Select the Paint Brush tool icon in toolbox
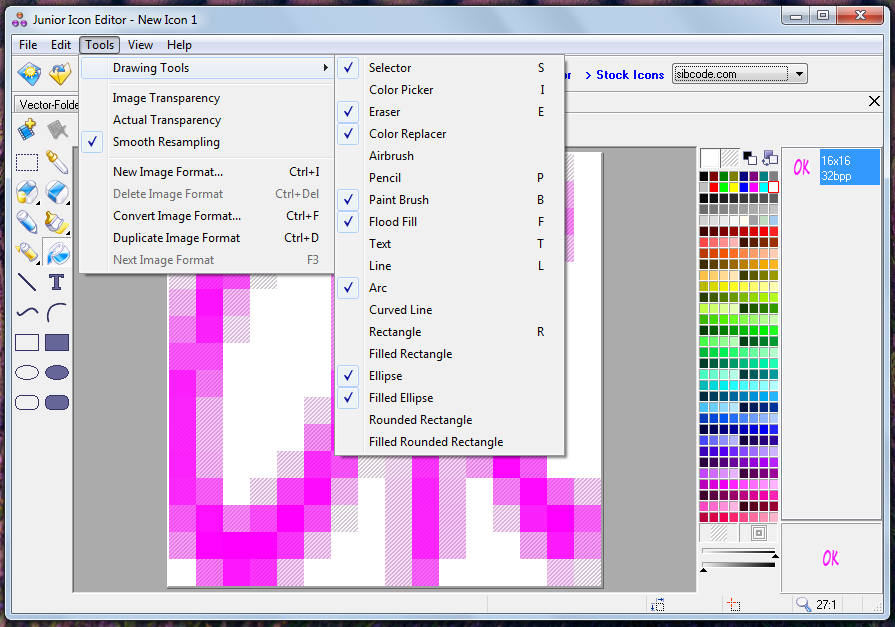Viewport: 895px width, 627px height. click(x=57, y=222)
